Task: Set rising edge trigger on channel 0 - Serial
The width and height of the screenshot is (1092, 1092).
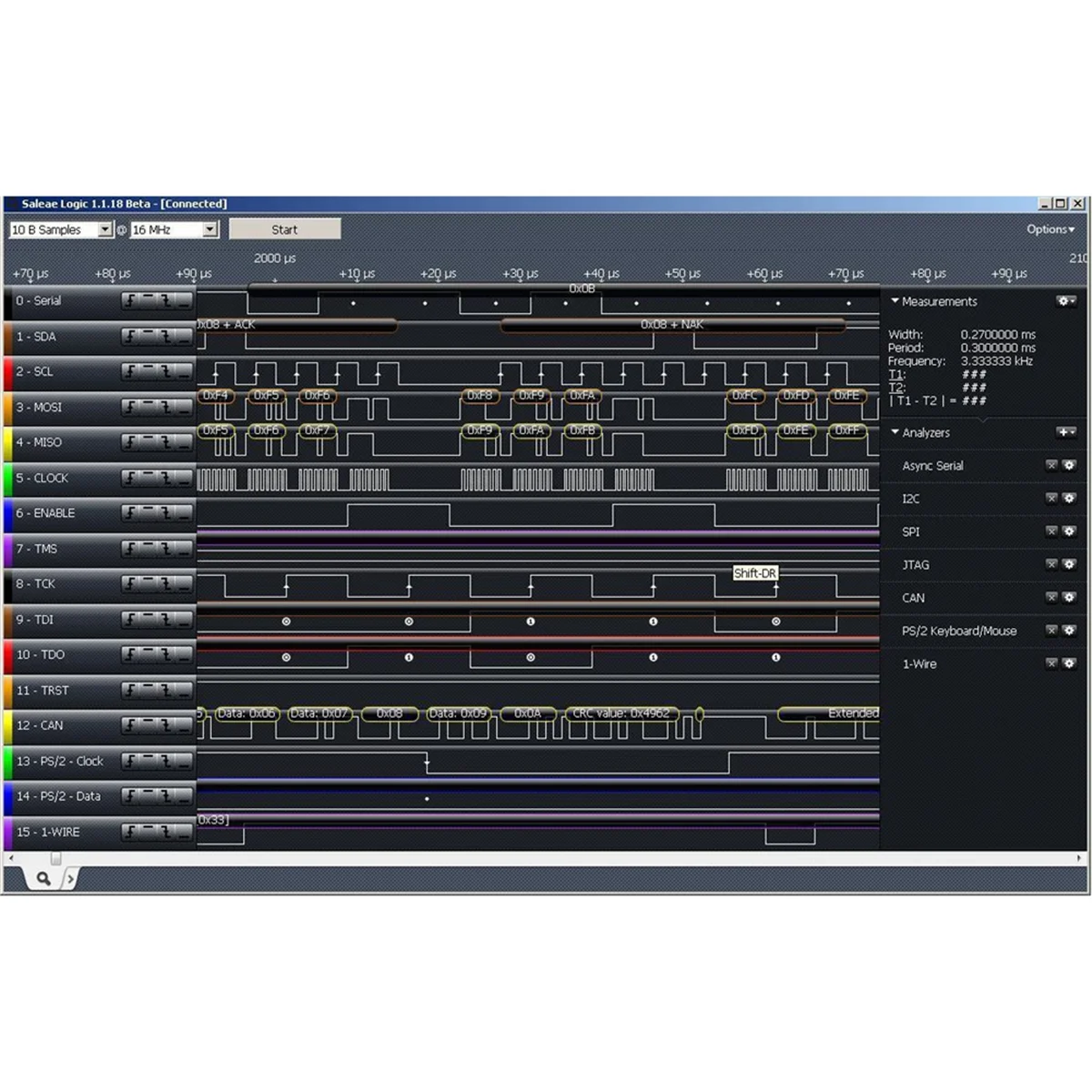Action: coord(131,300)
